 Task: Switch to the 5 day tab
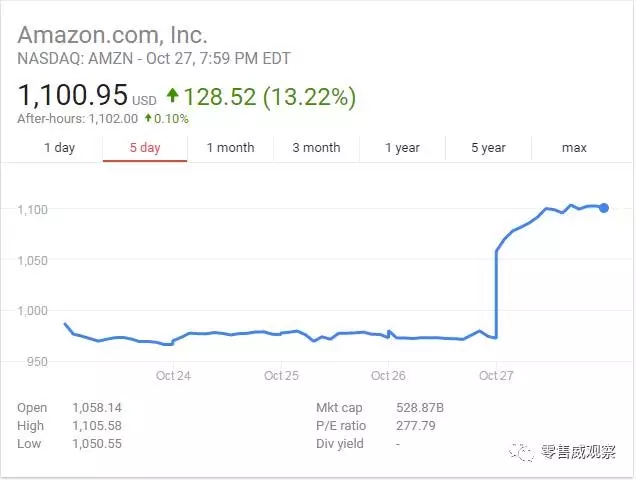pyautogui.click(x=145, y=148)
